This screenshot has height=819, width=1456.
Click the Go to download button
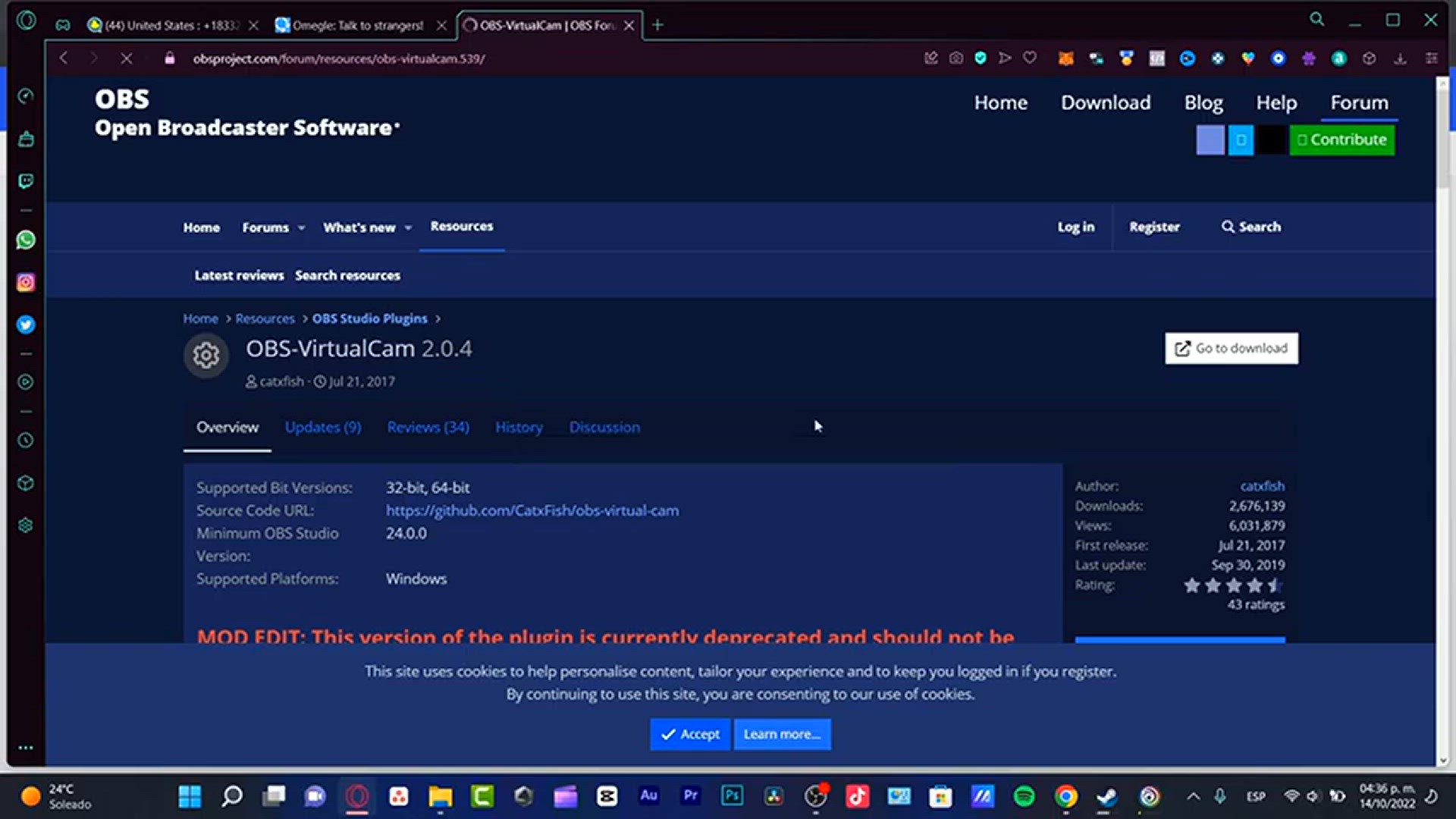[1231, 349]
